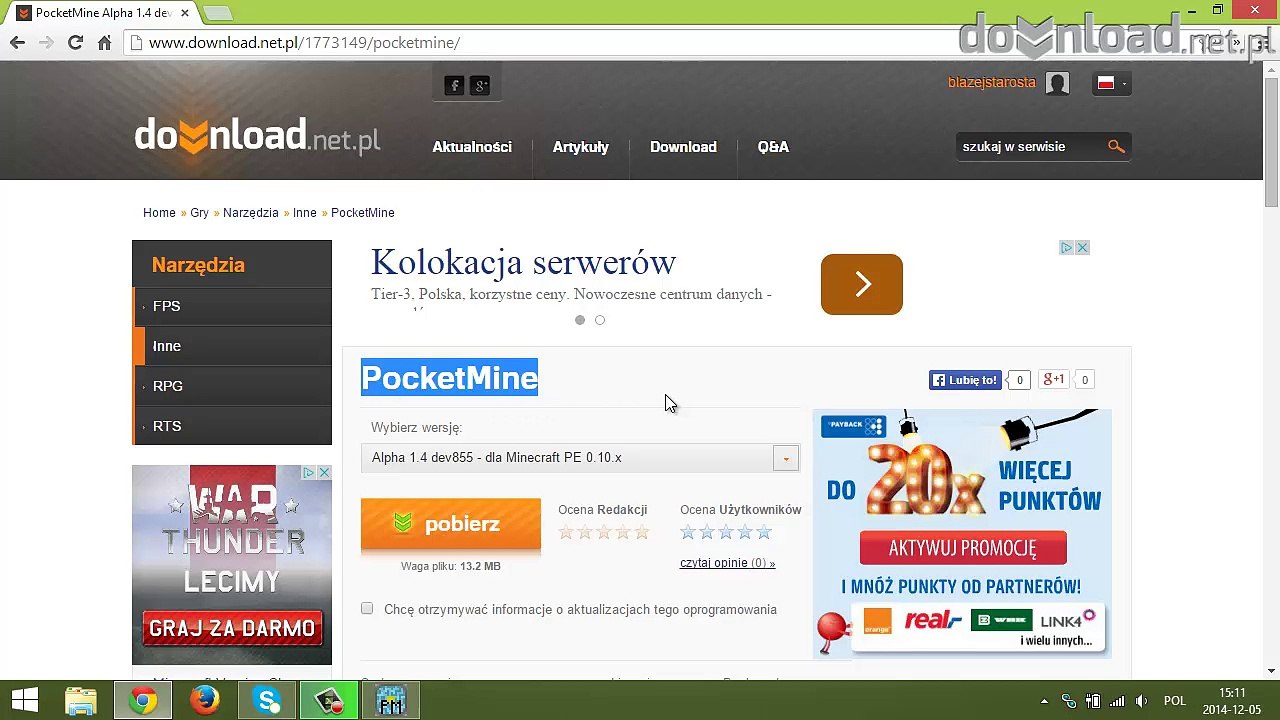Screen dimensions: 1280x720
Task: Click the fifth Ocena Redakcji star
Action: [642, 532]
